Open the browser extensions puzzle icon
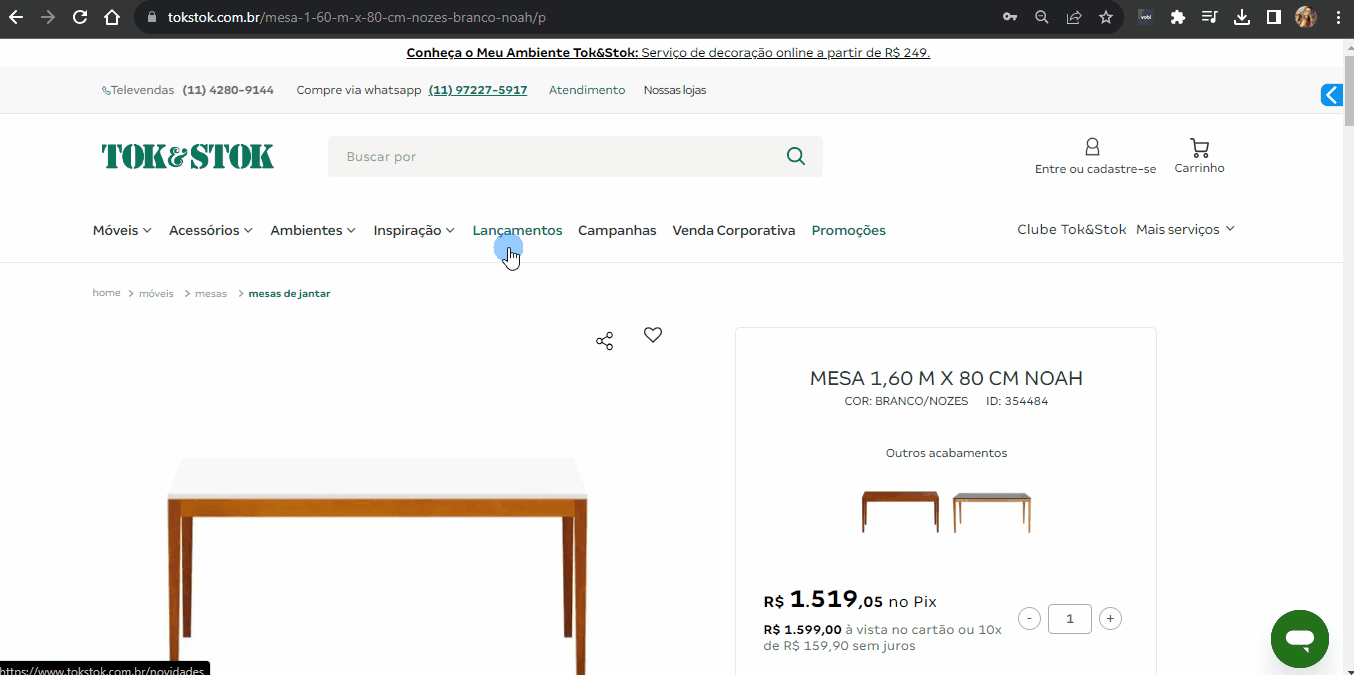Screen dimensions: 1354x675 1178,17
